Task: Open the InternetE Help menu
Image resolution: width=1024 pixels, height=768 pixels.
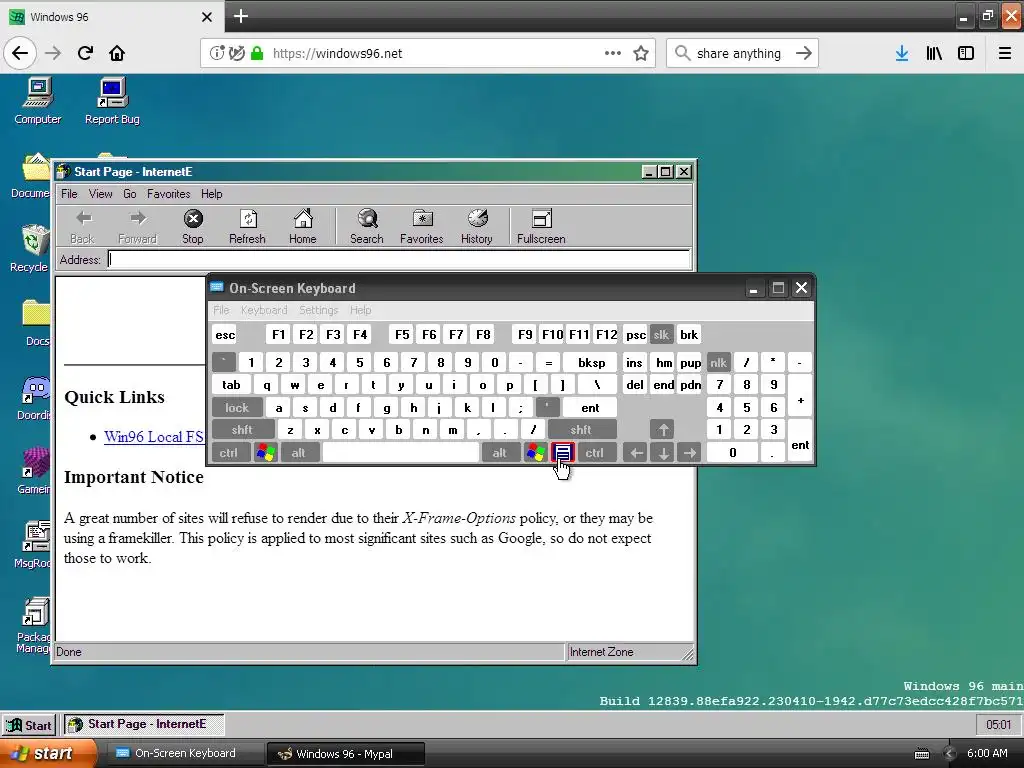Action: point(212,194)
